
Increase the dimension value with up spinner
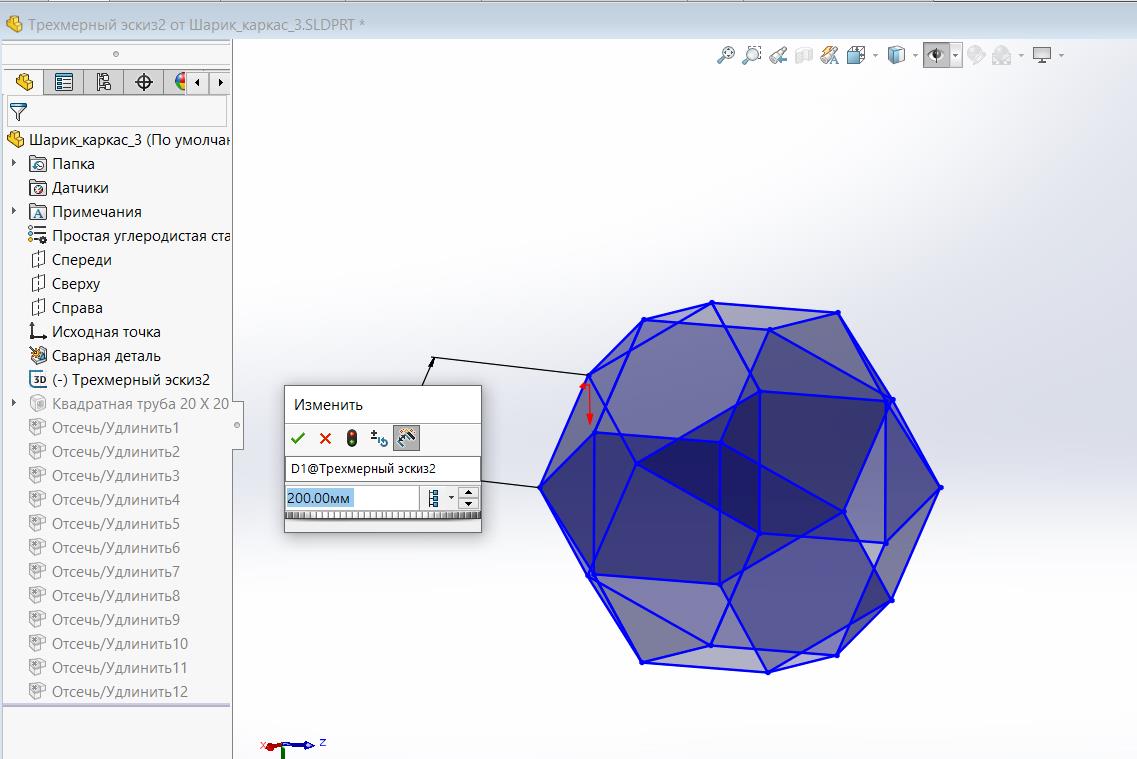468,493
